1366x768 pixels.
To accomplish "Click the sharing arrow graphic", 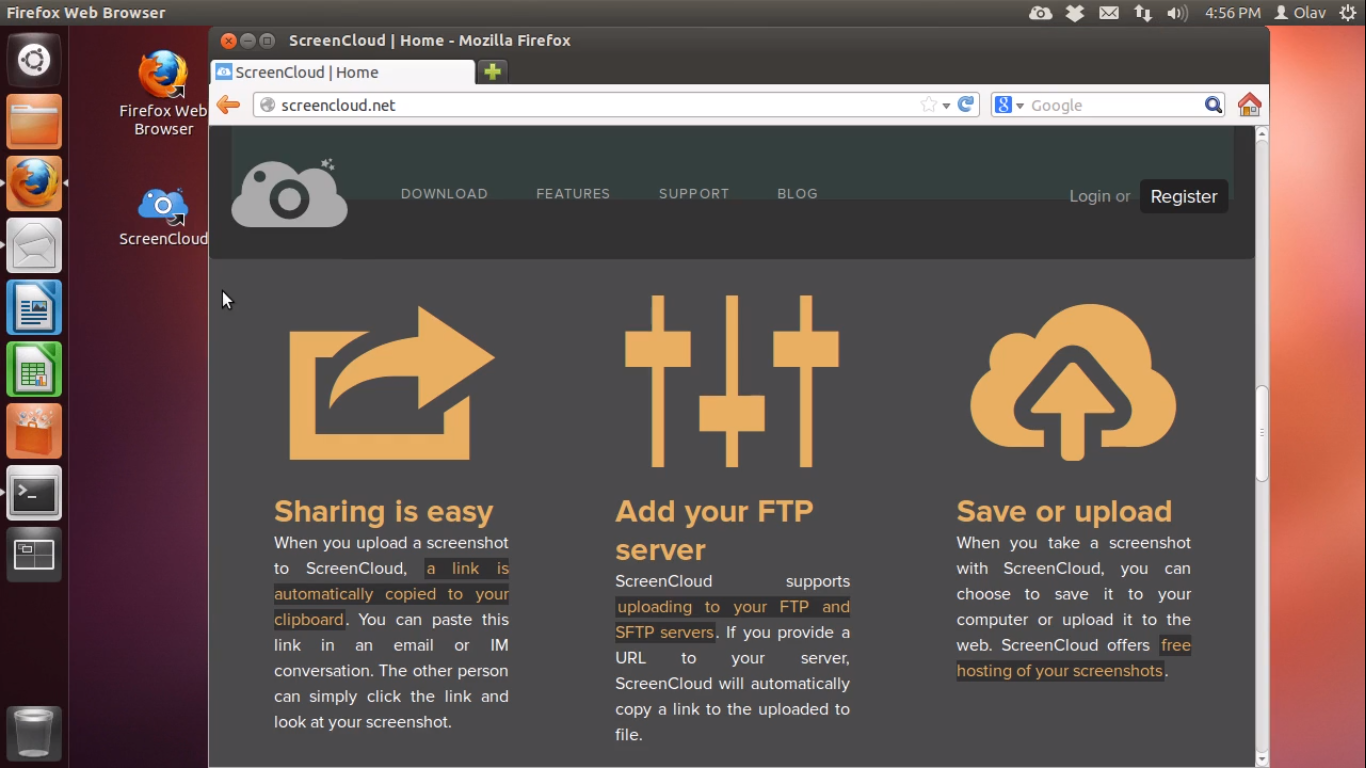I will pos(392,383).
